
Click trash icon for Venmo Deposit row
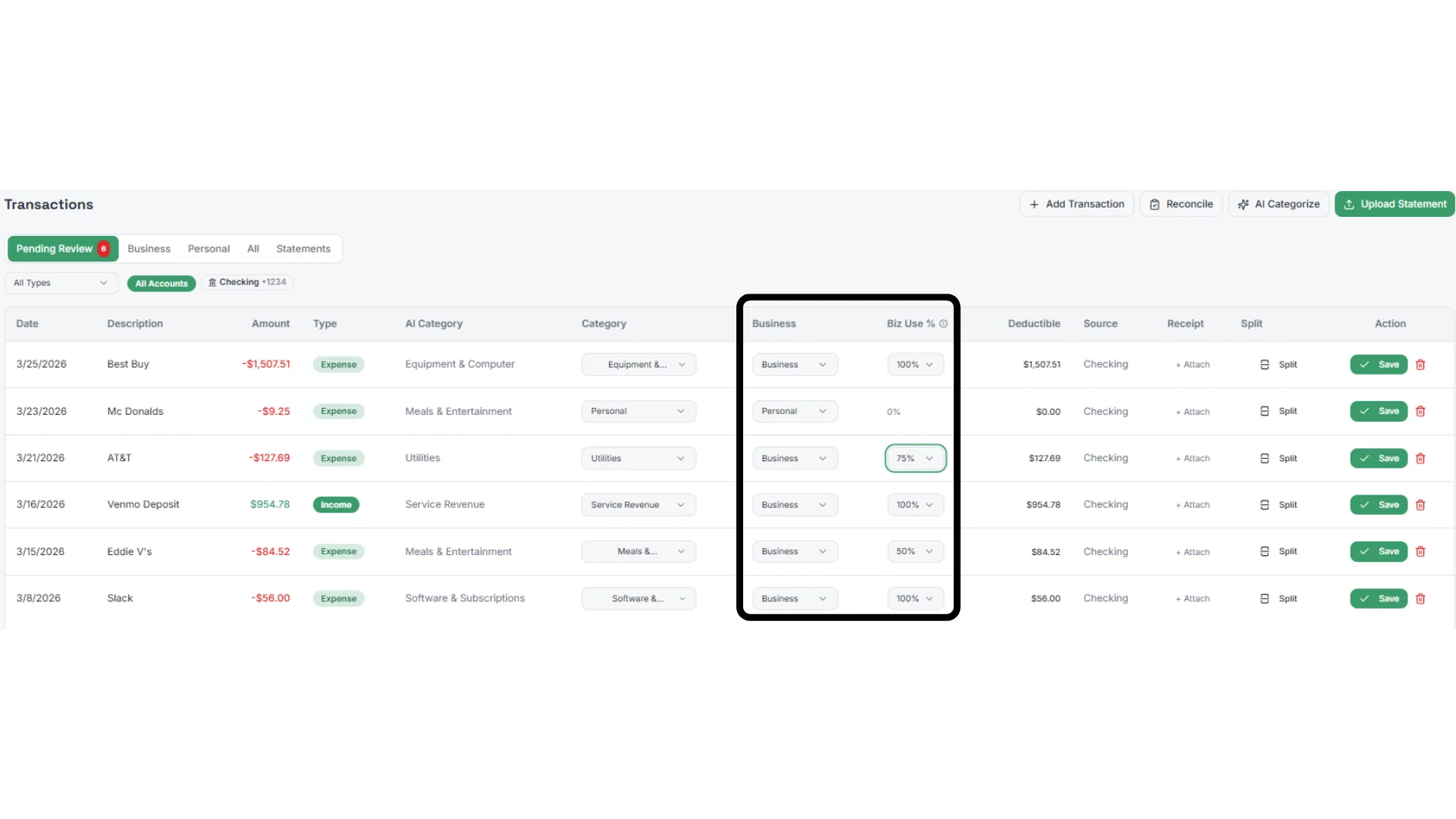click(1420, 505)
